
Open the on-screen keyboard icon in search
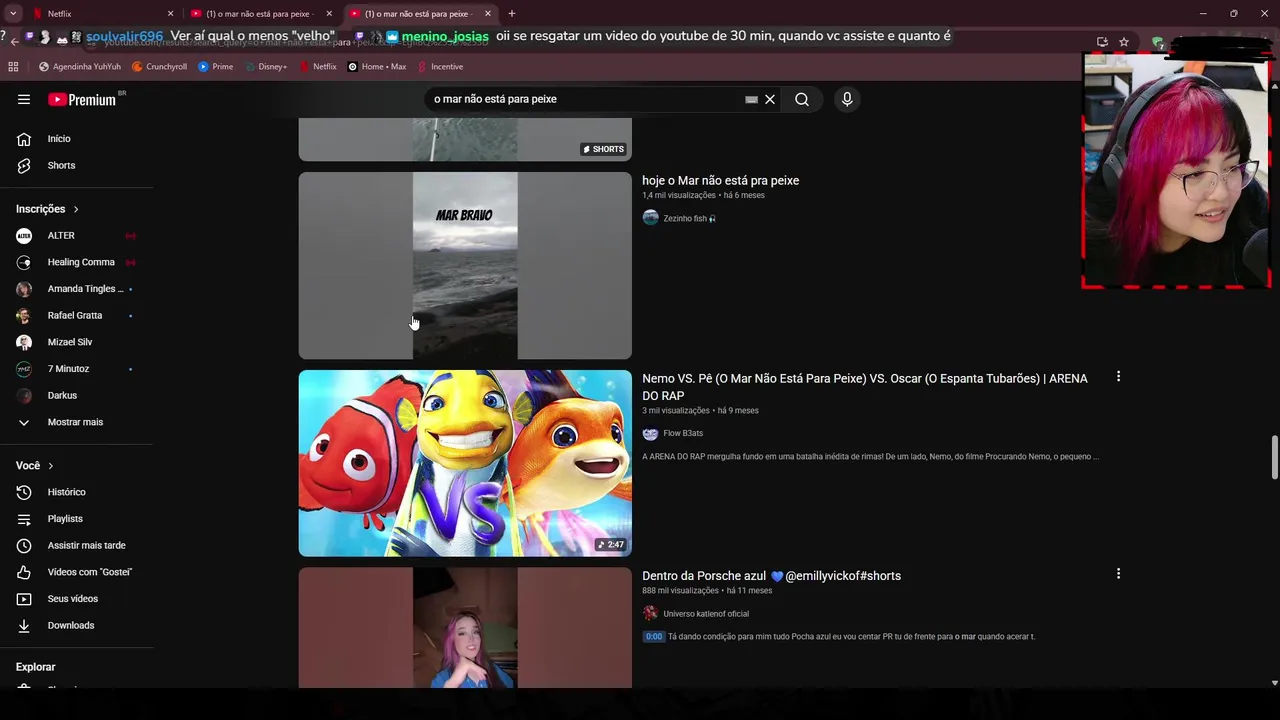751,99
